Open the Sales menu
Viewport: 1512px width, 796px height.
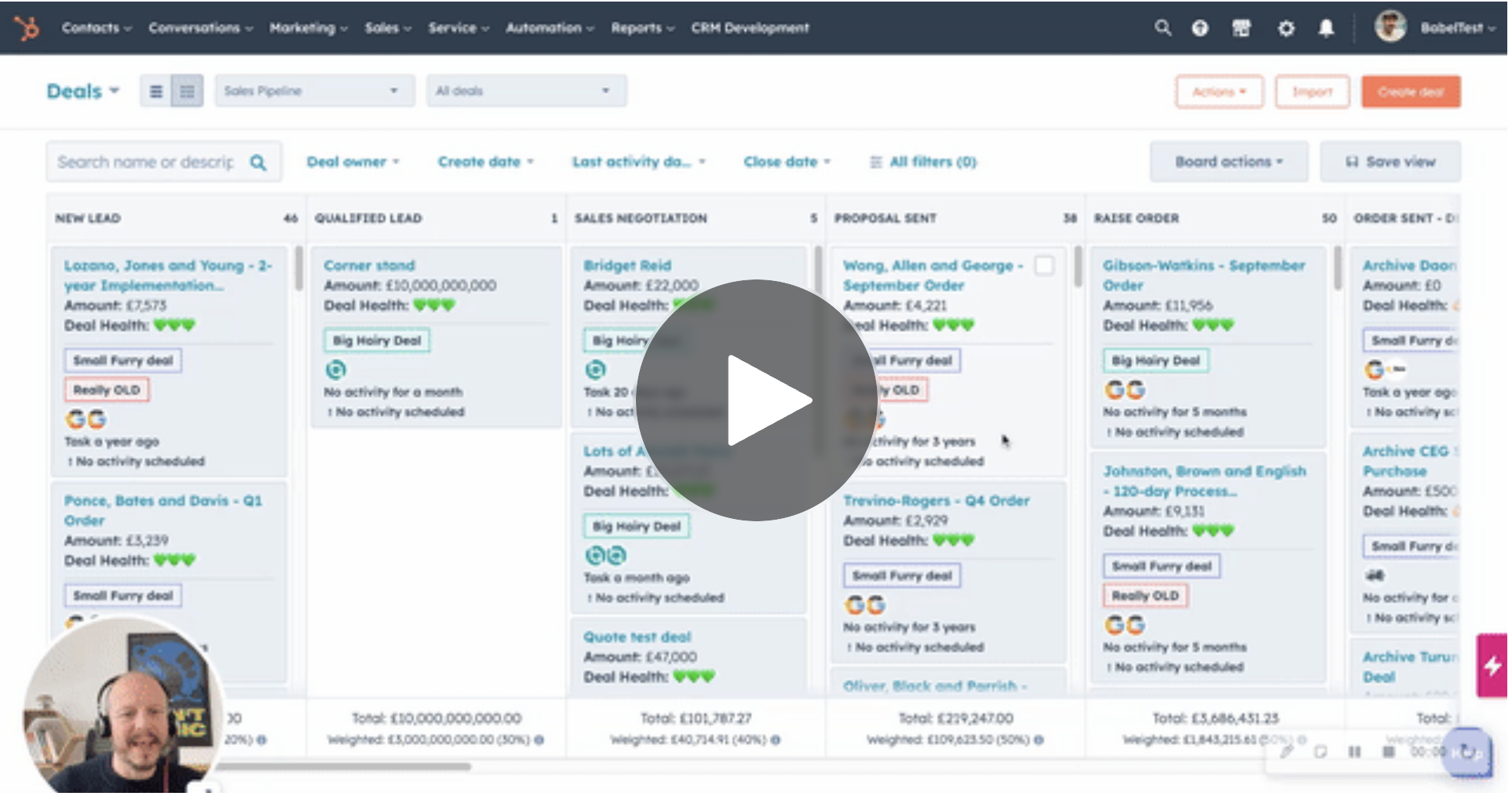(389, 28)
